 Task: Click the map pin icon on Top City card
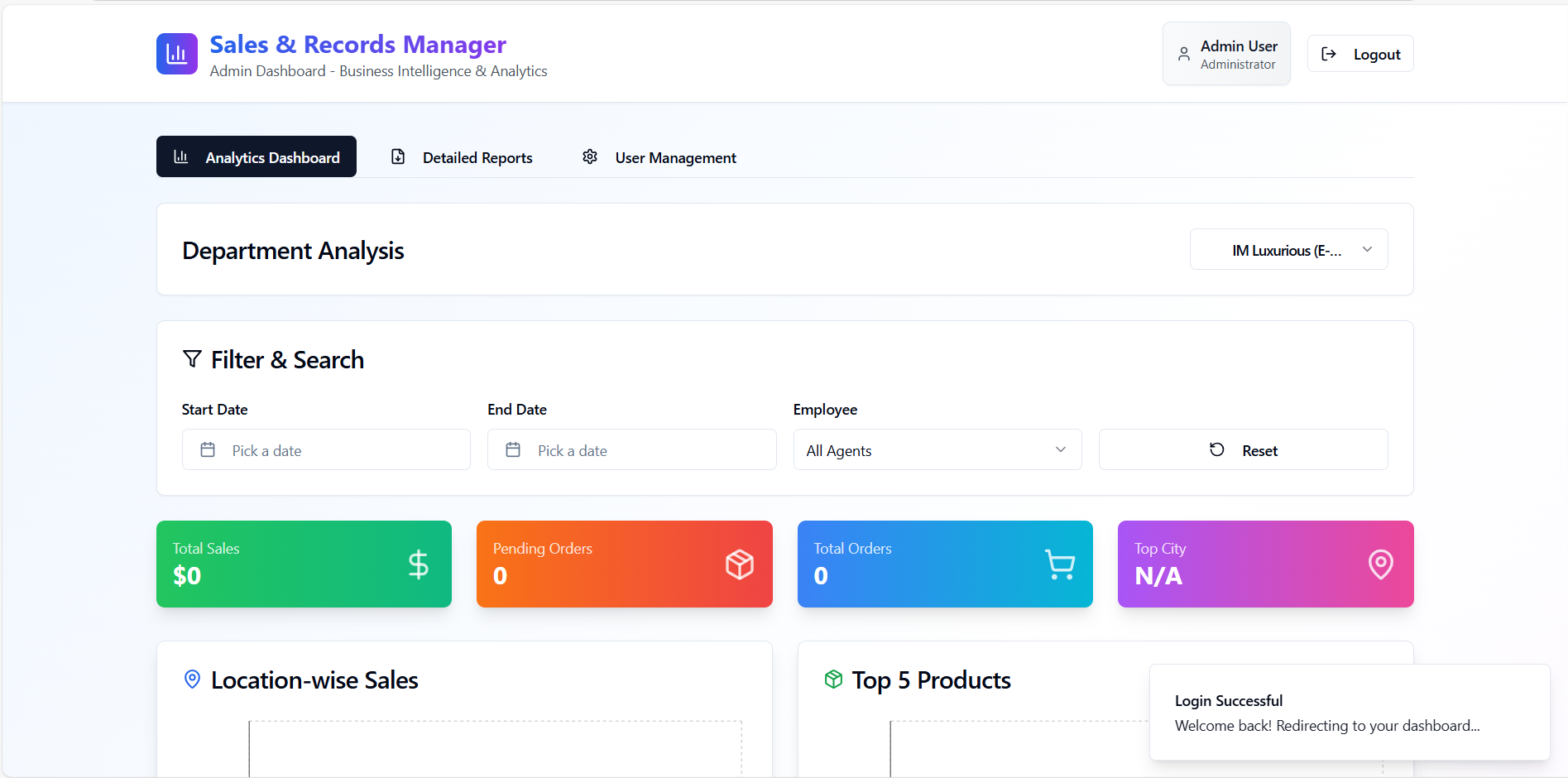(1381, 564)
